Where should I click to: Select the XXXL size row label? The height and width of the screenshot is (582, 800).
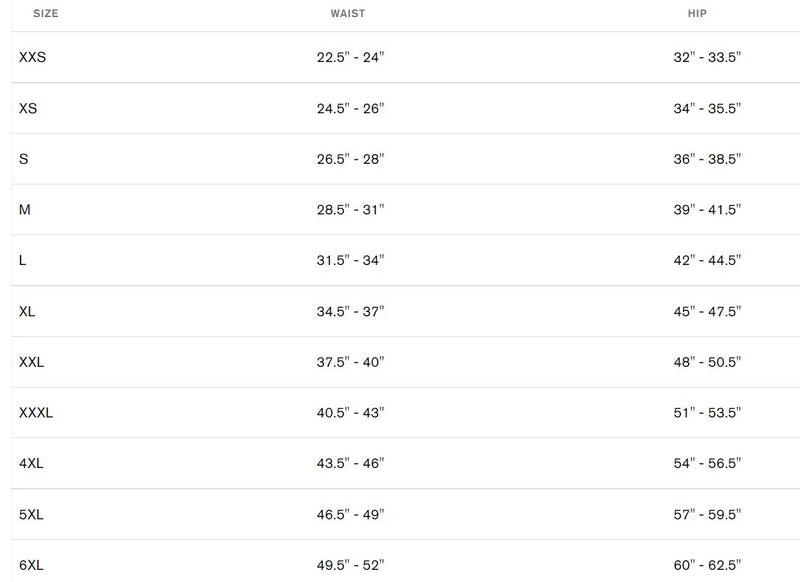coord(36,413)
